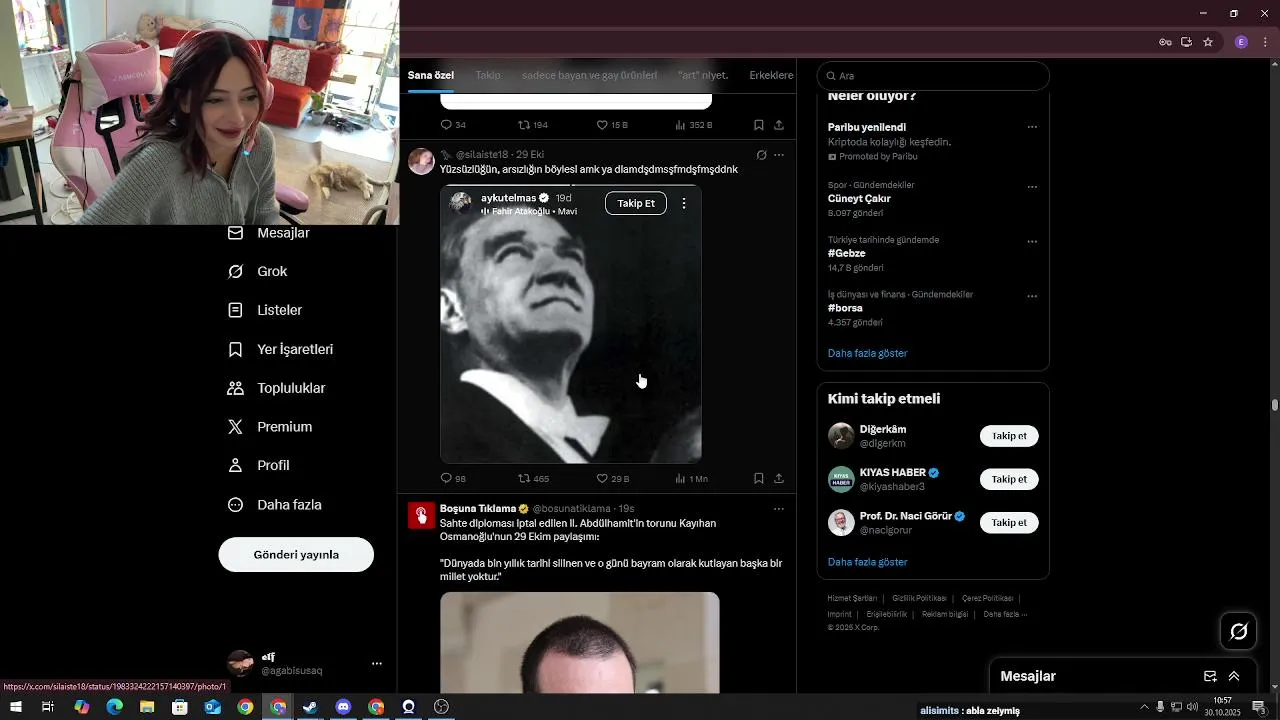Click the page vertical scrollbar thumb
The width and height of the screenshot is (1280, 720).
click(x=1275, y=405)
